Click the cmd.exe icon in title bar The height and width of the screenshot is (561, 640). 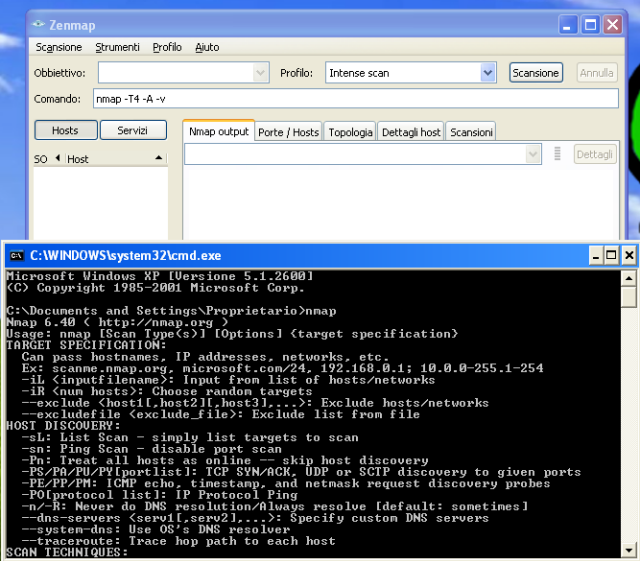[16, 255]
